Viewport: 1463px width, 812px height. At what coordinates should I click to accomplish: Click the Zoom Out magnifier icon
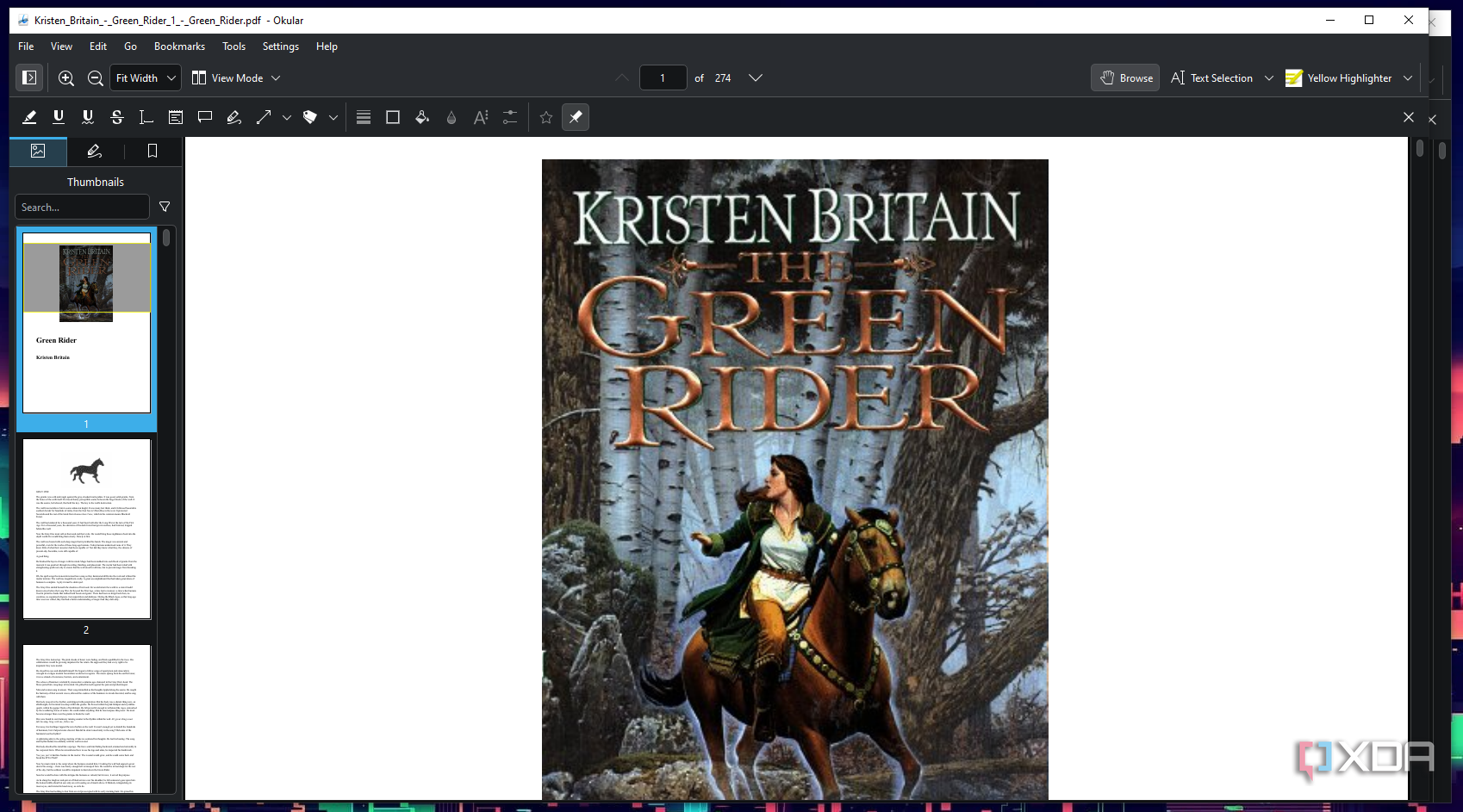click(x=96, y=77)
